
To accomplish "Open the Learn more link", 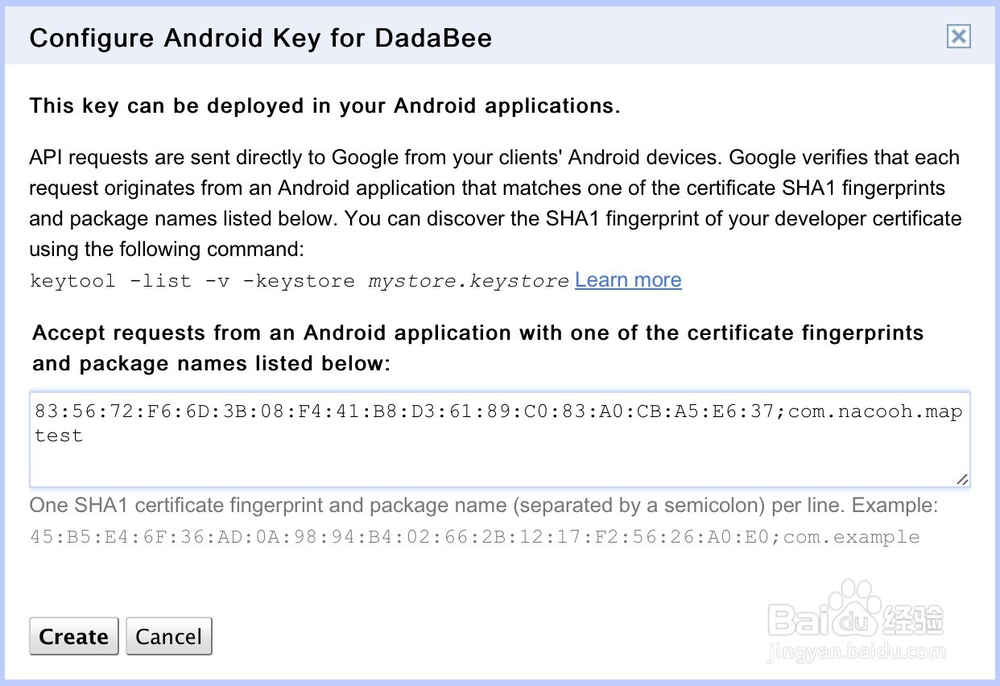I will point(628,280).
